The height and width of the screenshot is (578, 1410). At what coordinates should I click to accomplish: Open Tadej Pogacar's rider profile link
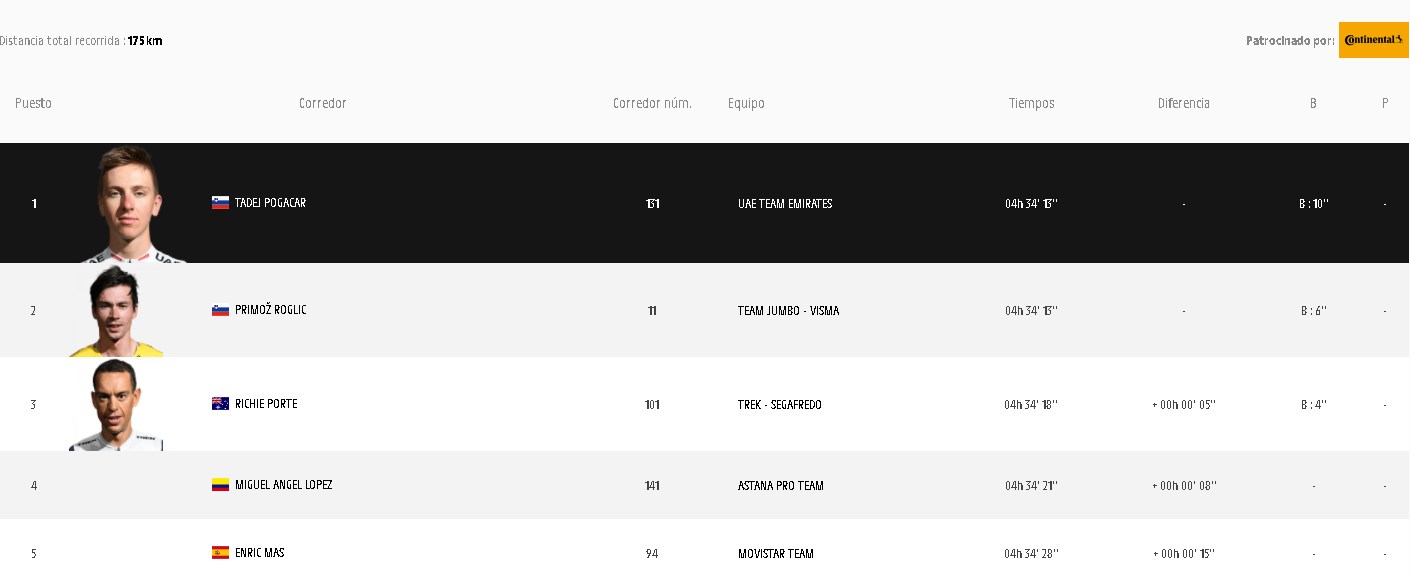pos(270,203)
